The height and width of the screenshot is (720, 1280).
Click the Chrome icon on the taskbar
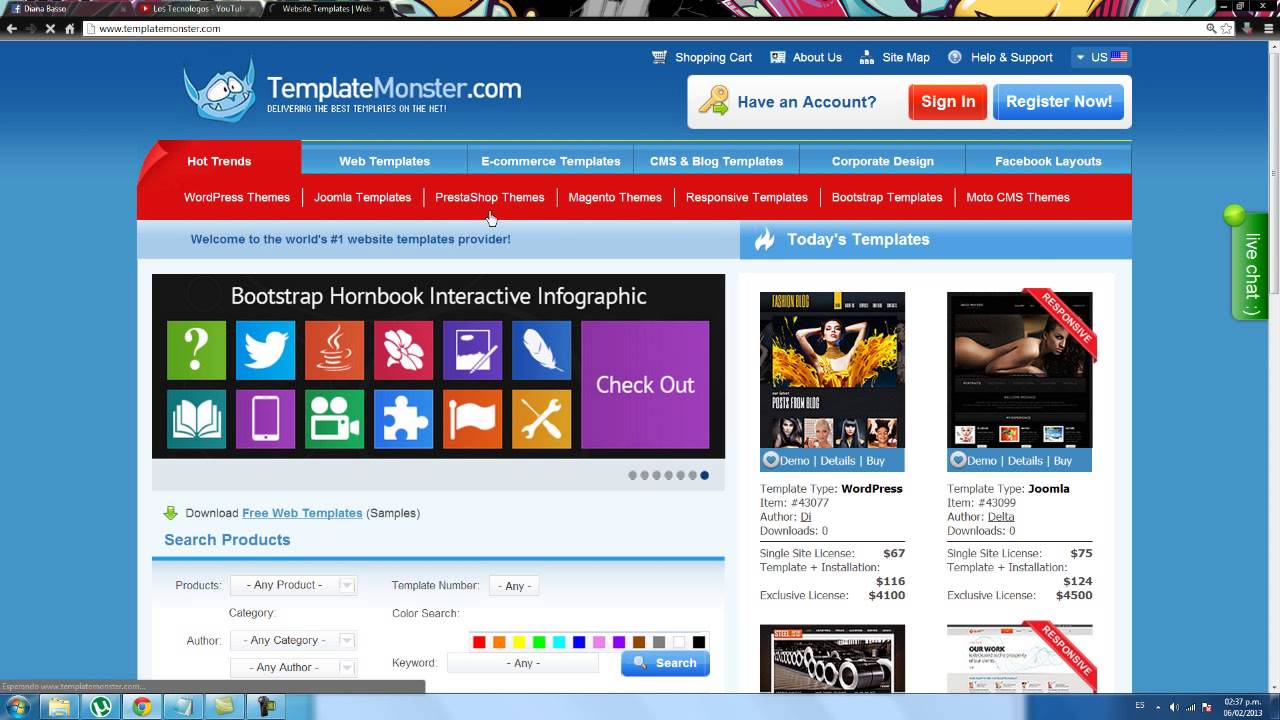click(x=142, y=706)
